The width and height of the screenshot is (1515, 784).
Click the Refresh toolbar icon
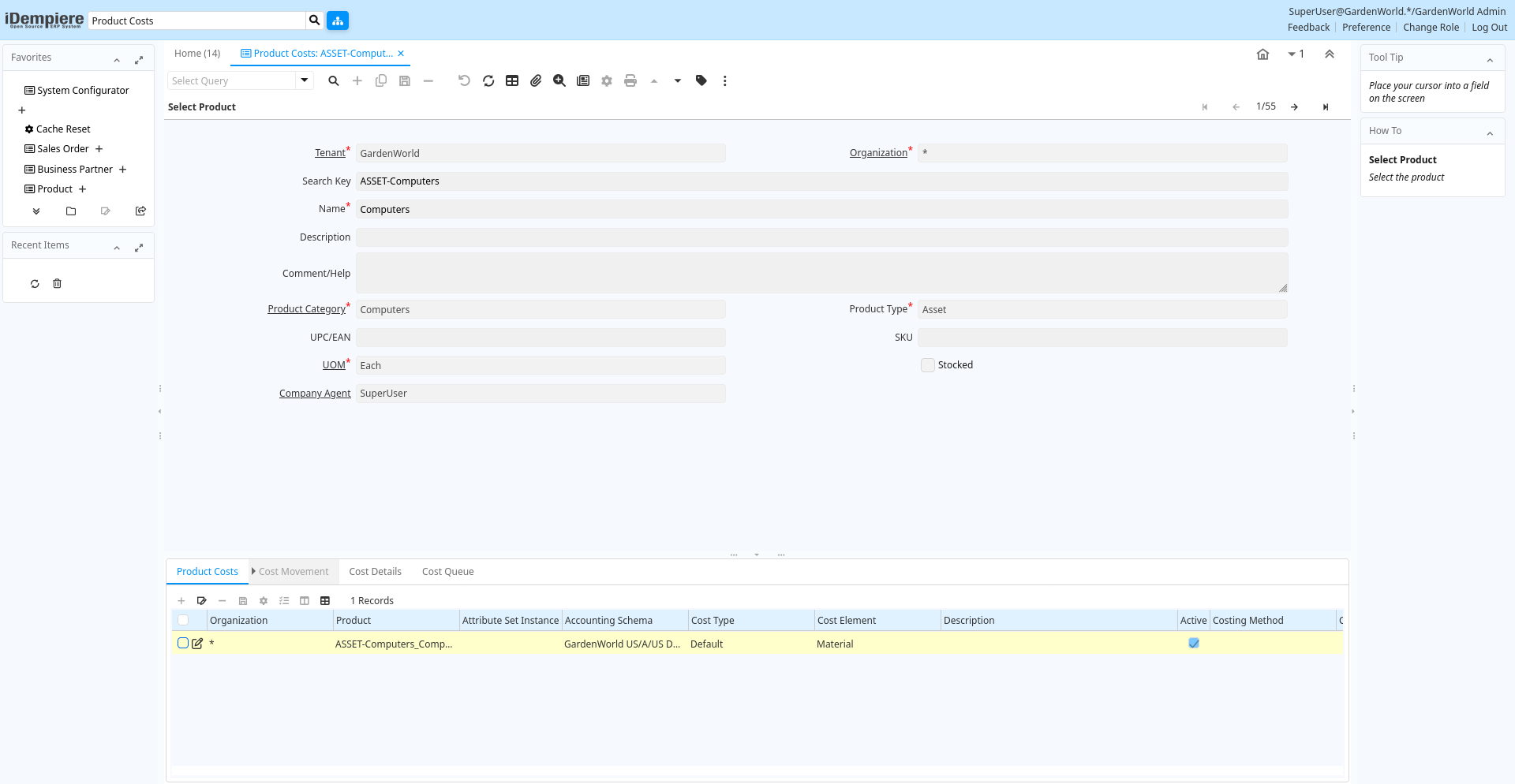[x=488, y=80]
